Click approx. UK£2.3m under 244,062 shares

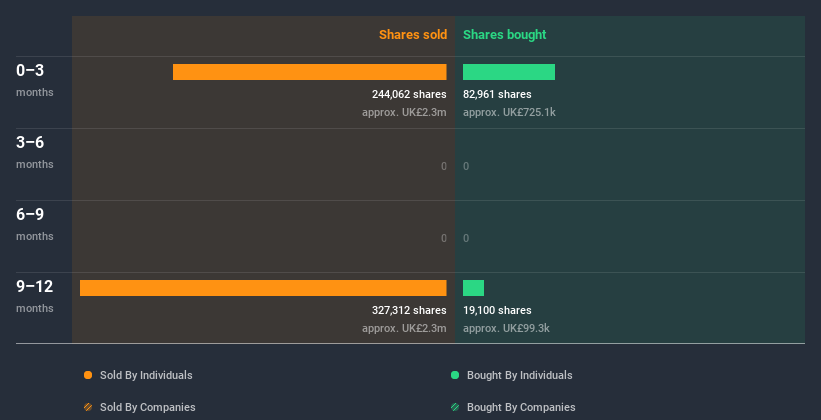404,112
